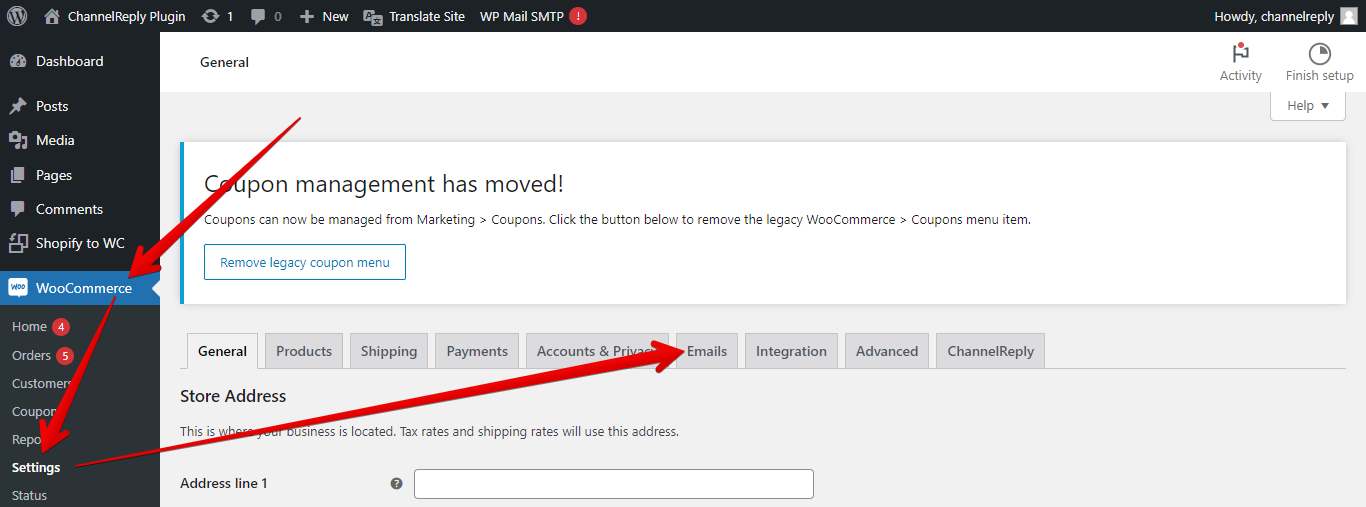Click the Translate Site icon
The image size is (1366, 507).
coord(373,16)
